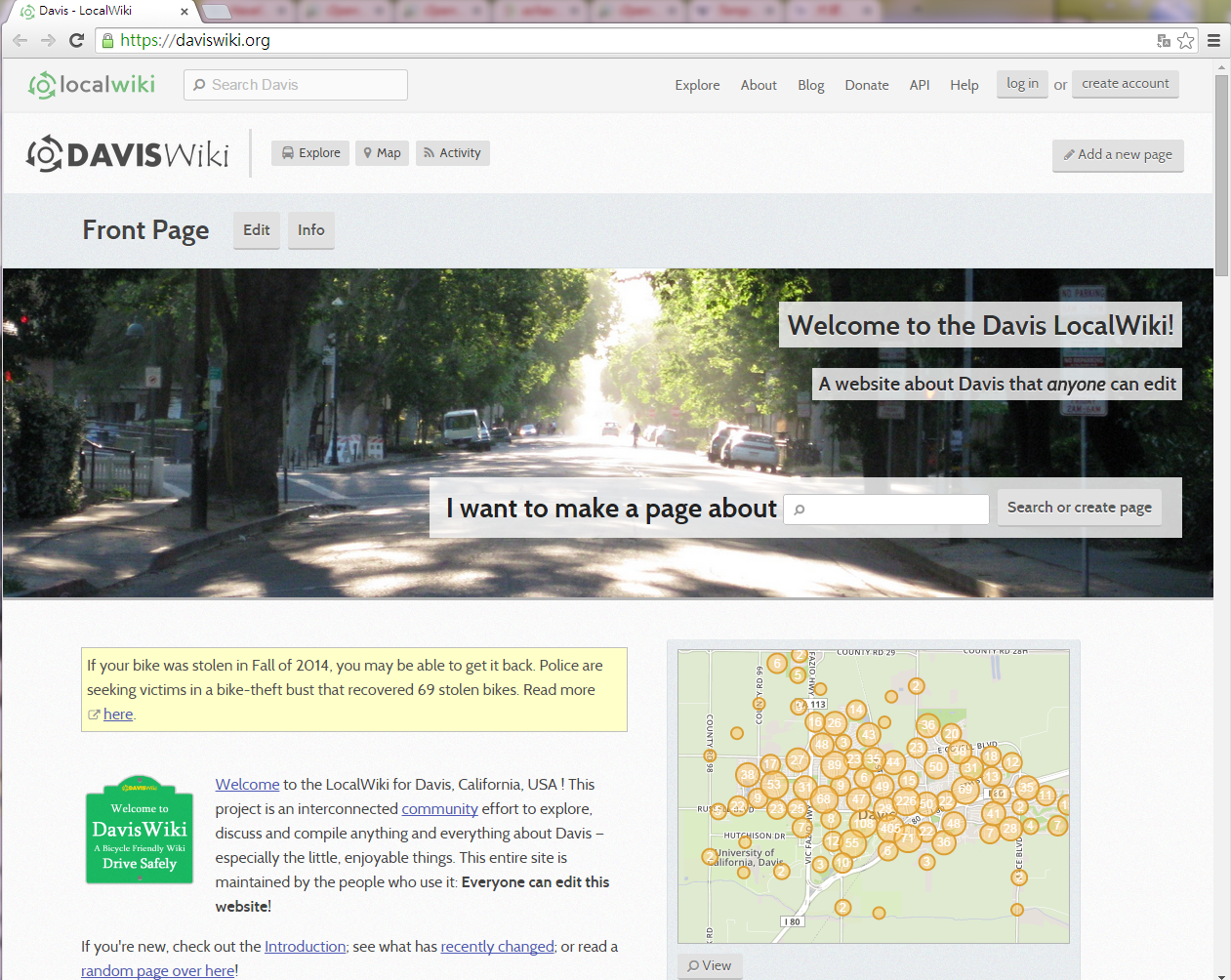The width and height of the screenshot is (1231, 980).
Task: Click the log in button
Action: click(x=1022, y=84)
